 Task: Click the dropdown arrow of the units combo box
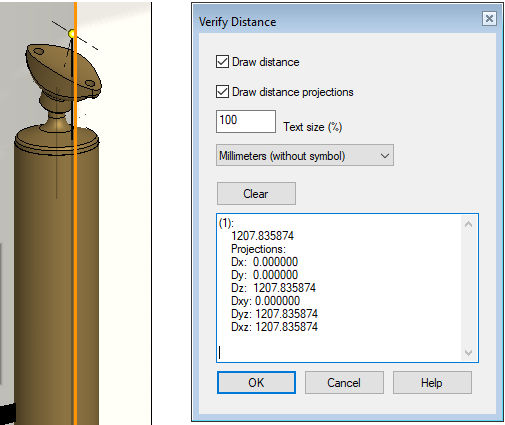tap(385, 156)
